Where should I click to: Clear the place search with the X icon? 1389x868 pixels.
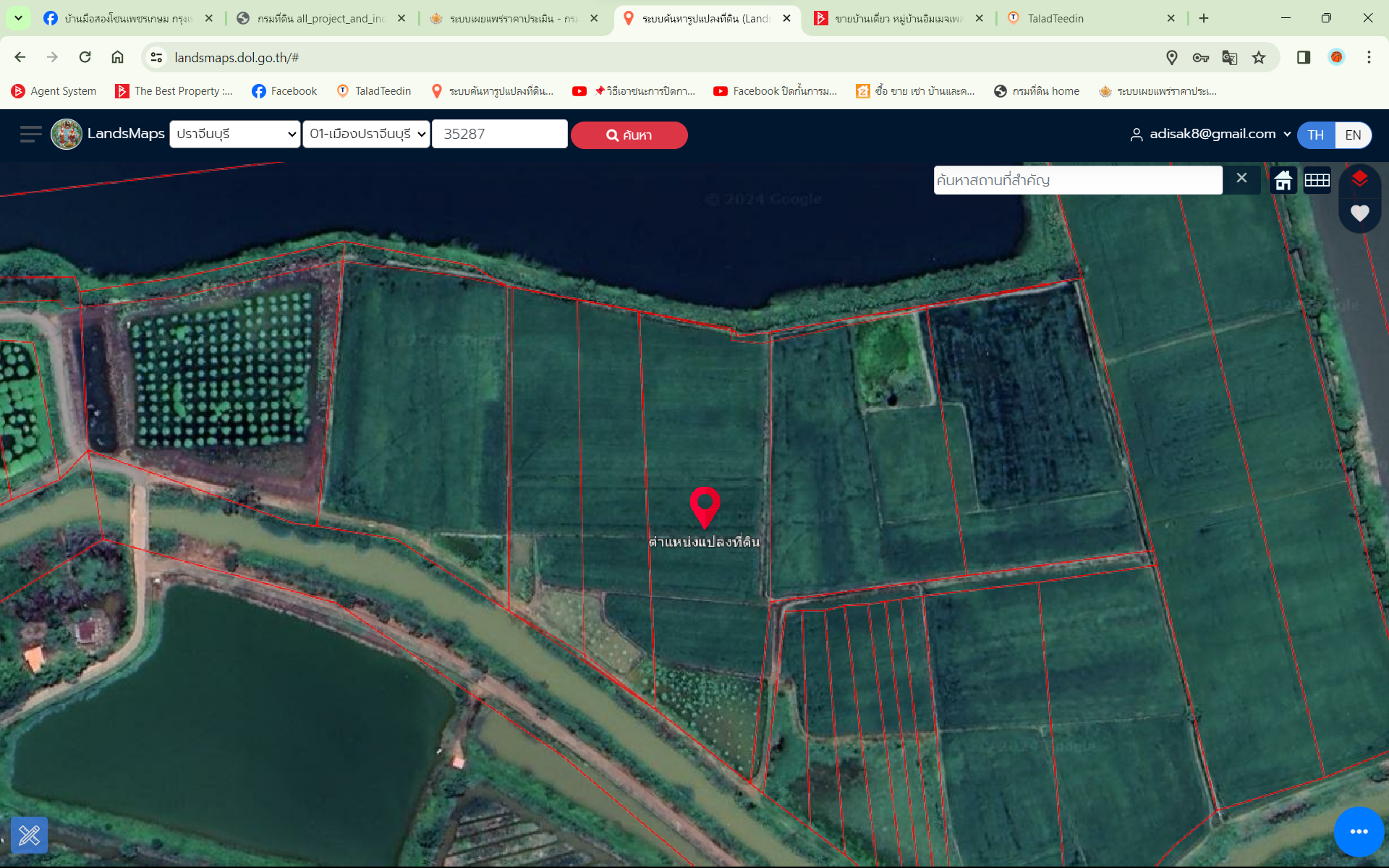[x=1241, y=178]
